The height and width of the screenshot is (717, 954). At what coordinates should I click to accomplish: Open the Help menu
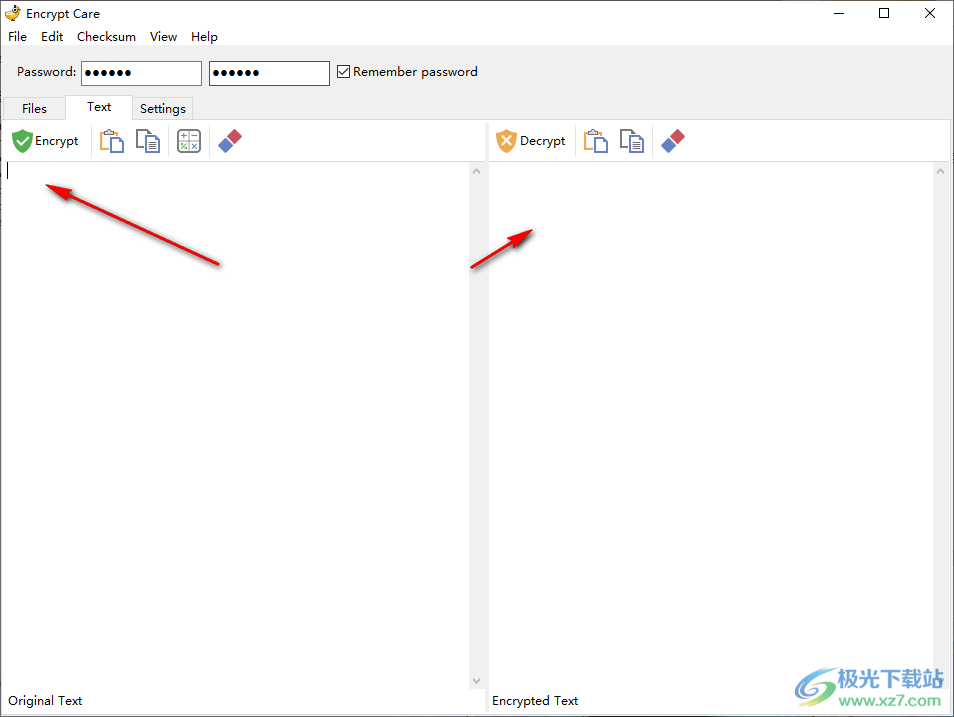pyautogui.click(x=204, y=37)
